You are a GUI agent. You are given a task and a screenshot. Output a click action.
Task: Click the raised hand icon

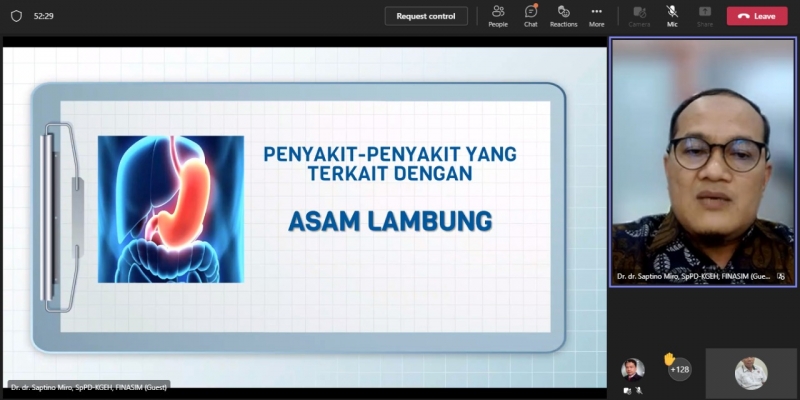pyautogui.click(x=669, y=358)
